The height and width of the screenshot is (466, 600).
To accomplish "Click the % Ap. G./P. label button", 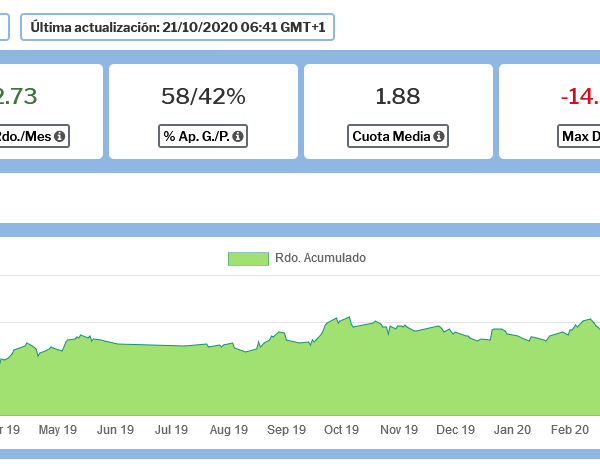I will (x=203, y=136).
